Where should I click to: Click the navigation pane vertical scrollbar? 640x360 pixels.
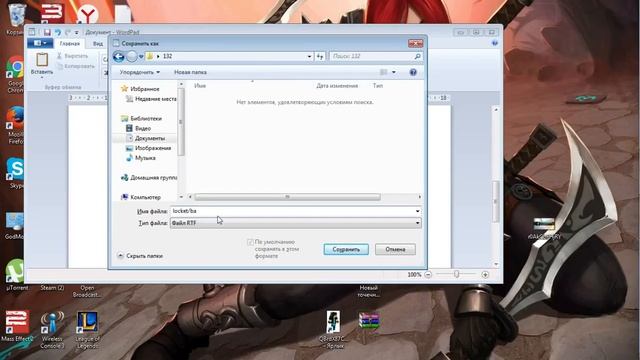click(181, 122)
